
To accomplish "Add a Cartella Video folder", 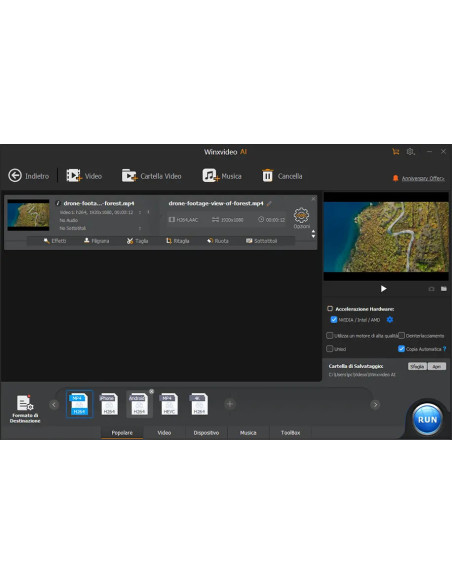I will (x=129, y=175).
